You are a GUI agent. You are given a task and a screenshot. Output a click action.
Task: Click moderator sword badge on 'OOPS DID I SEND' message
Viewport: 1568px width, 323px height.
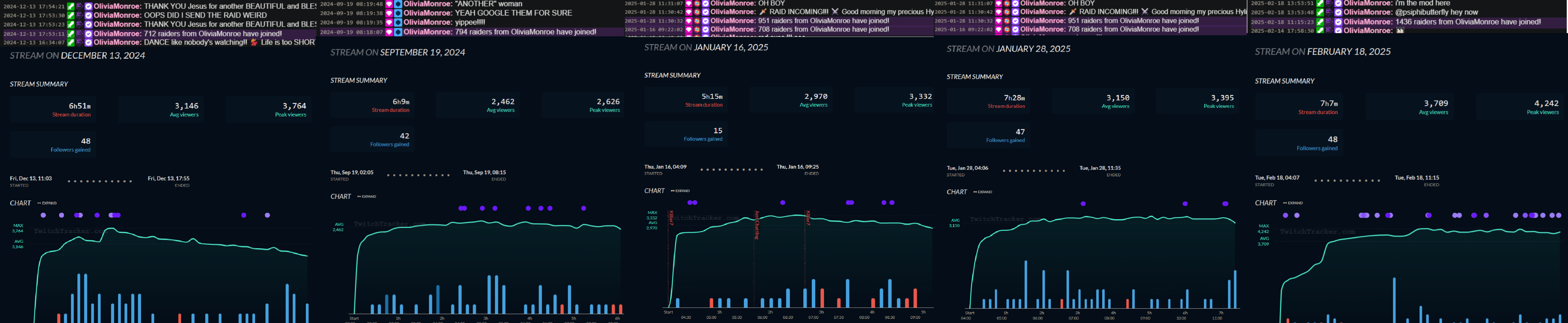(x=71, y=15)
